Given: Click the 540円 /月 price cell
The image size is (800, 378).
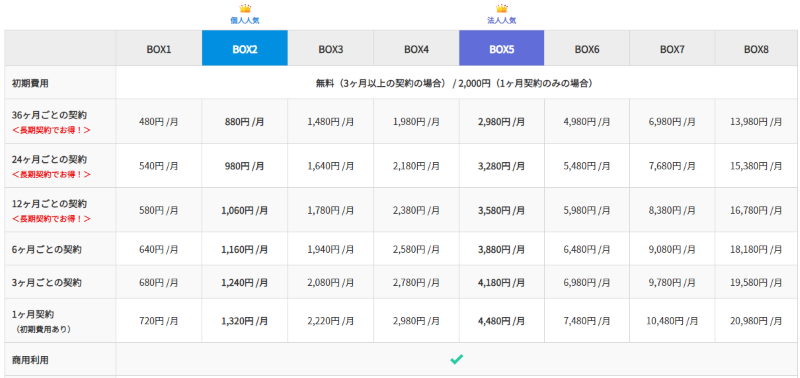Looking at the screenshot, I should [159, 166].
